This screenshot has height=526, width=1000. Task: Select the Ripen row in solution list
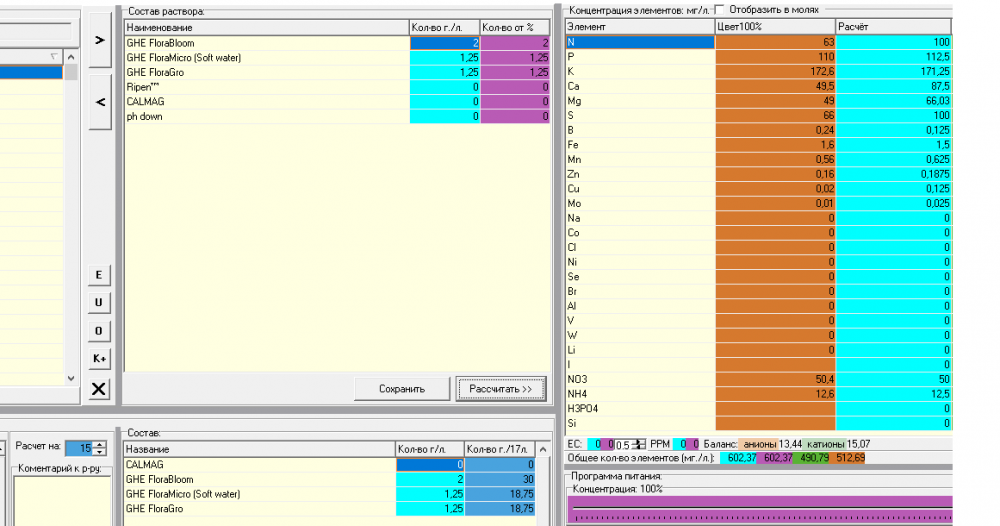click(267, 87)
